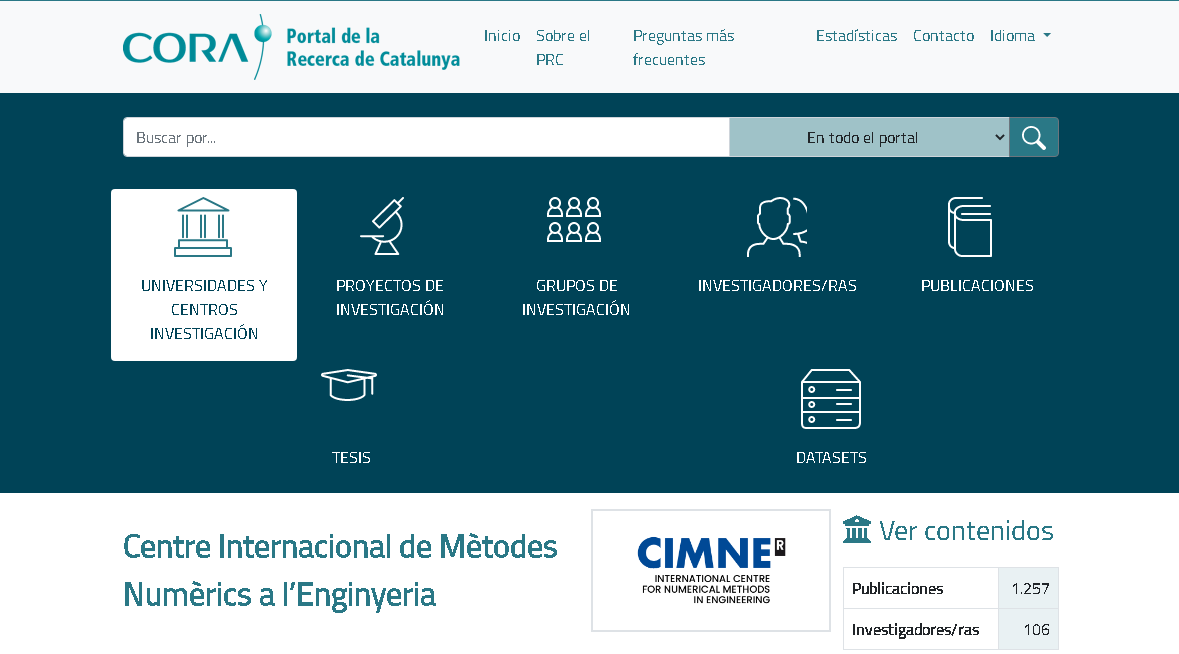The height and width of the screenshot is (654, 1179).
Task: Open the Investigadores/ras row in Ver contenidos
Action: click(950, 629)
